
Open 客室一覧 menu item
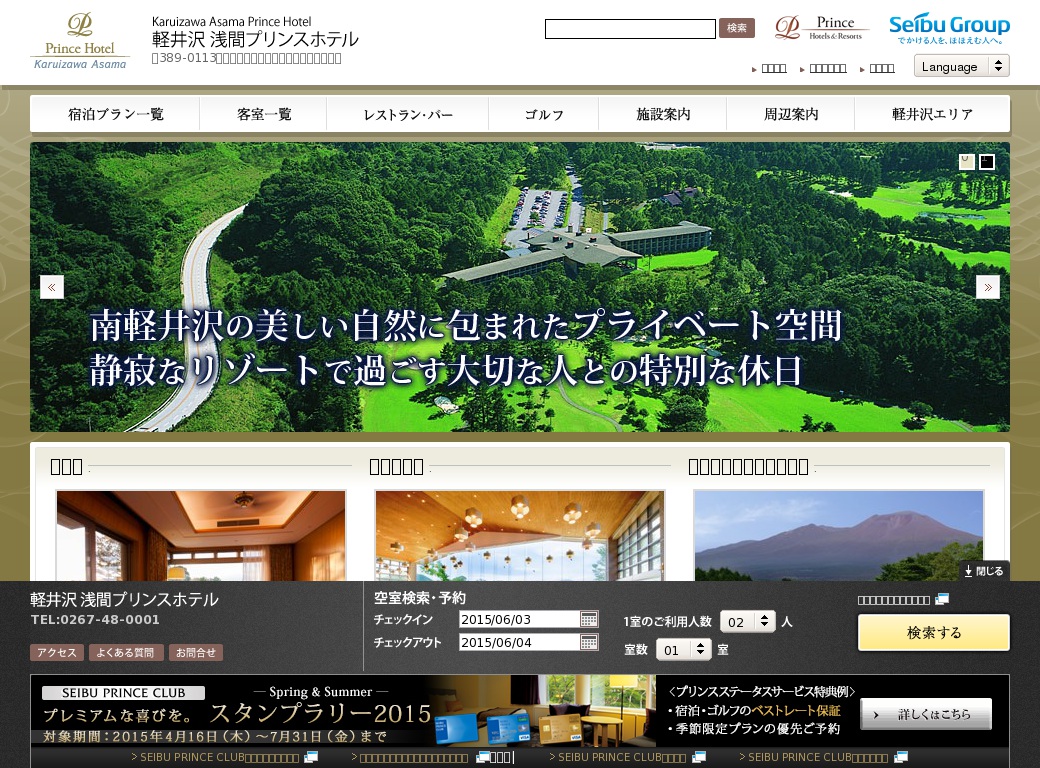click(264, 114)
